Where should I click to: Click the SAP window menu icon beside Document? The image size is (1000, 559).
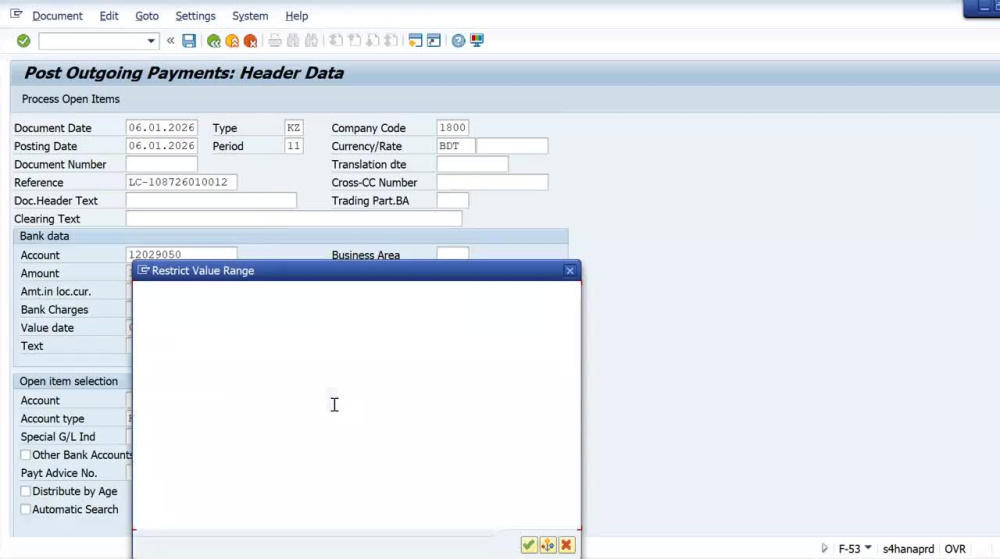[16, 14]
